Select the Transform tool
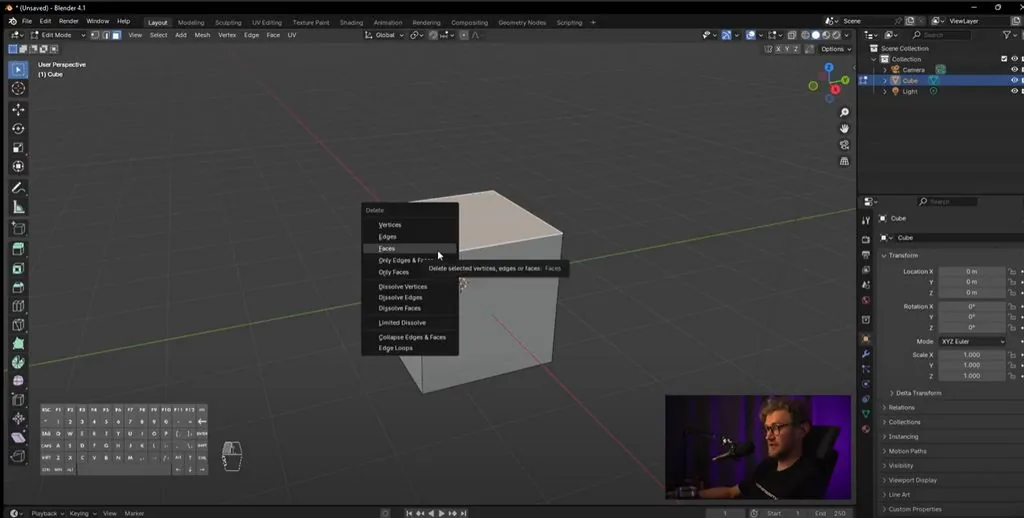Image resolution: width=1024 pixels, height=518 pixels. pyautogui.click(x=18, y=167)
